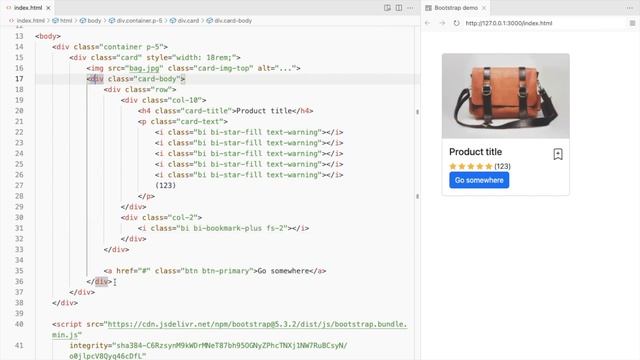Click the card-img-top img line
Screen dimensions: 640x360
pyautogui.click(x=193, y=68)
